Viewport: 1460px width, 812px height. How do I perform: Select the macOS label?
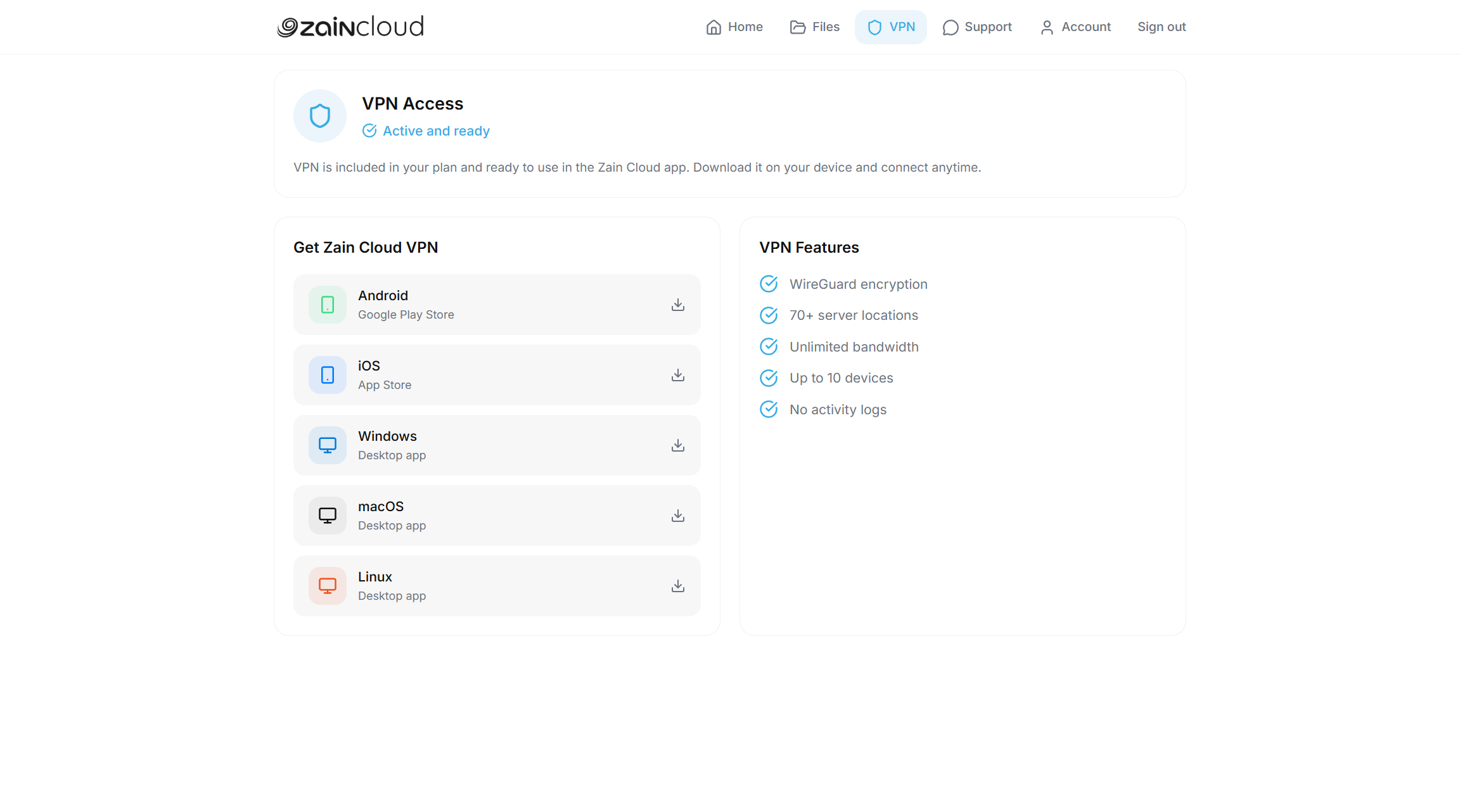(x=381, y=507)
